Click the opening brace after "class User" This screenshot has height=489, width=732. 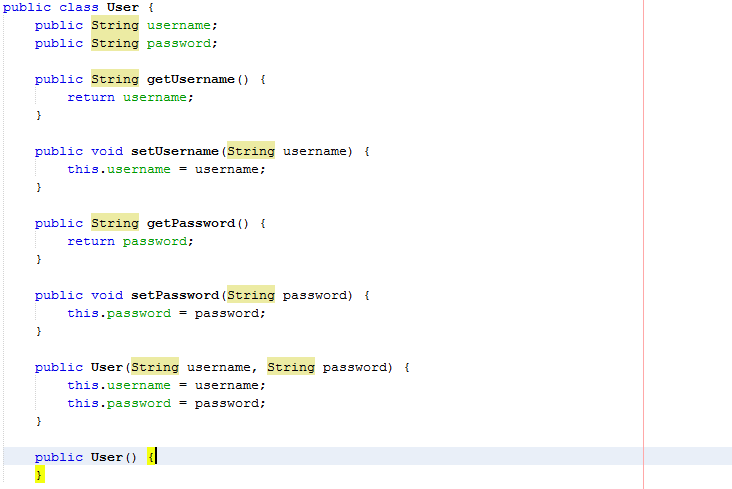point(151,7)
